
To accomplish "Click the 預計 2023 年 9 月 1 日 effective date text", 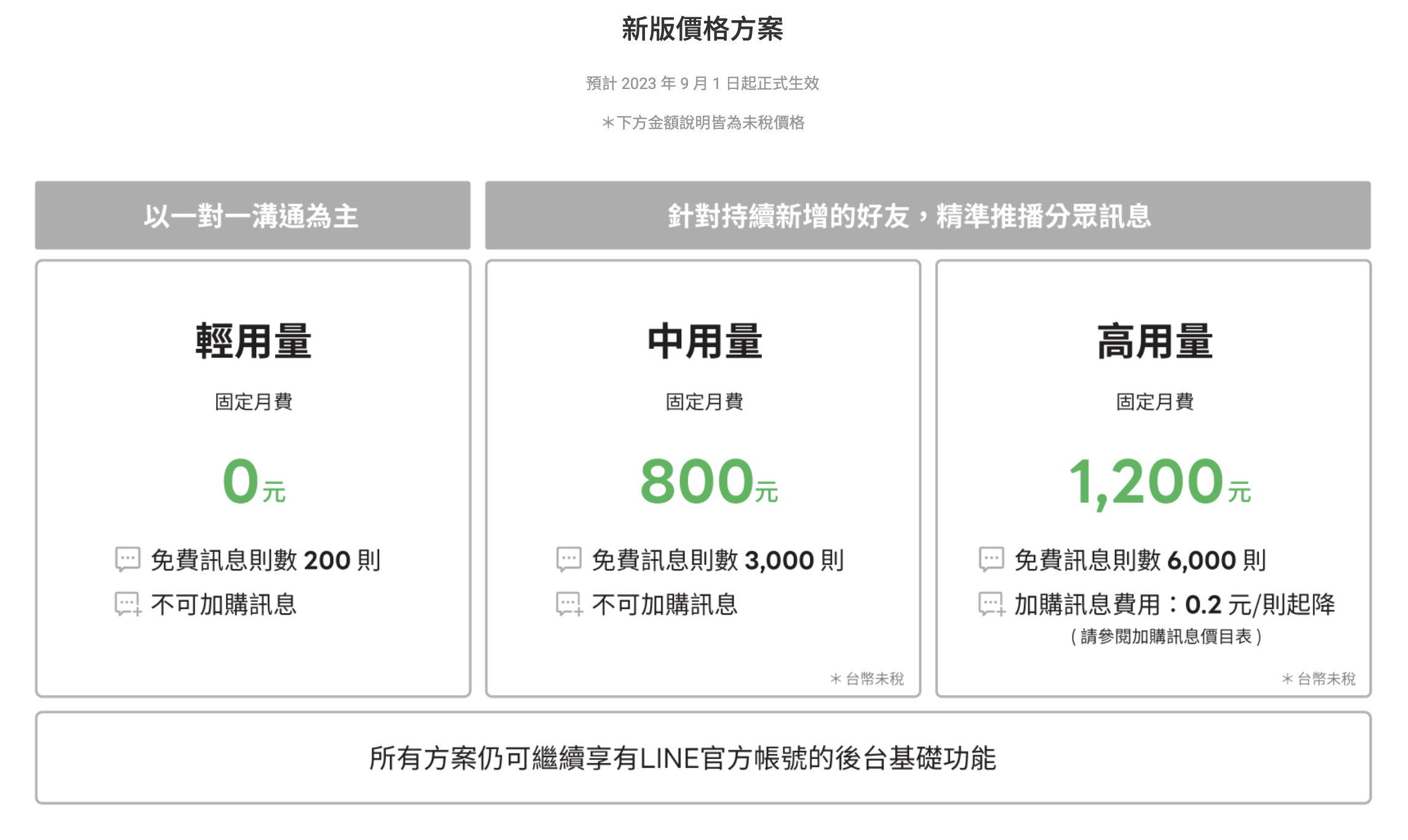I will [x=702, y=84].
